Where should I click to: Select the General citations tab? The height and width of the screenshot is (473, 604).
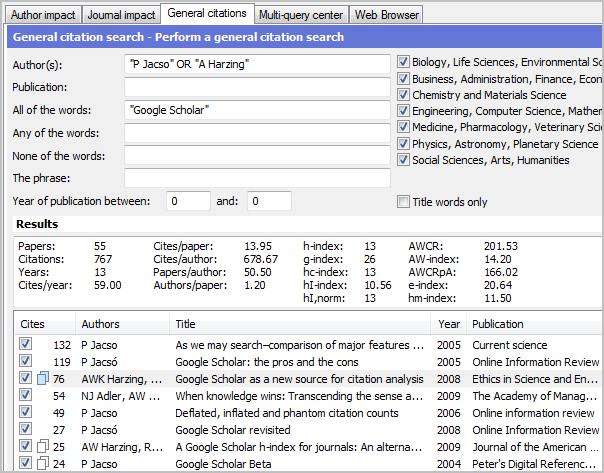point(207,13)
